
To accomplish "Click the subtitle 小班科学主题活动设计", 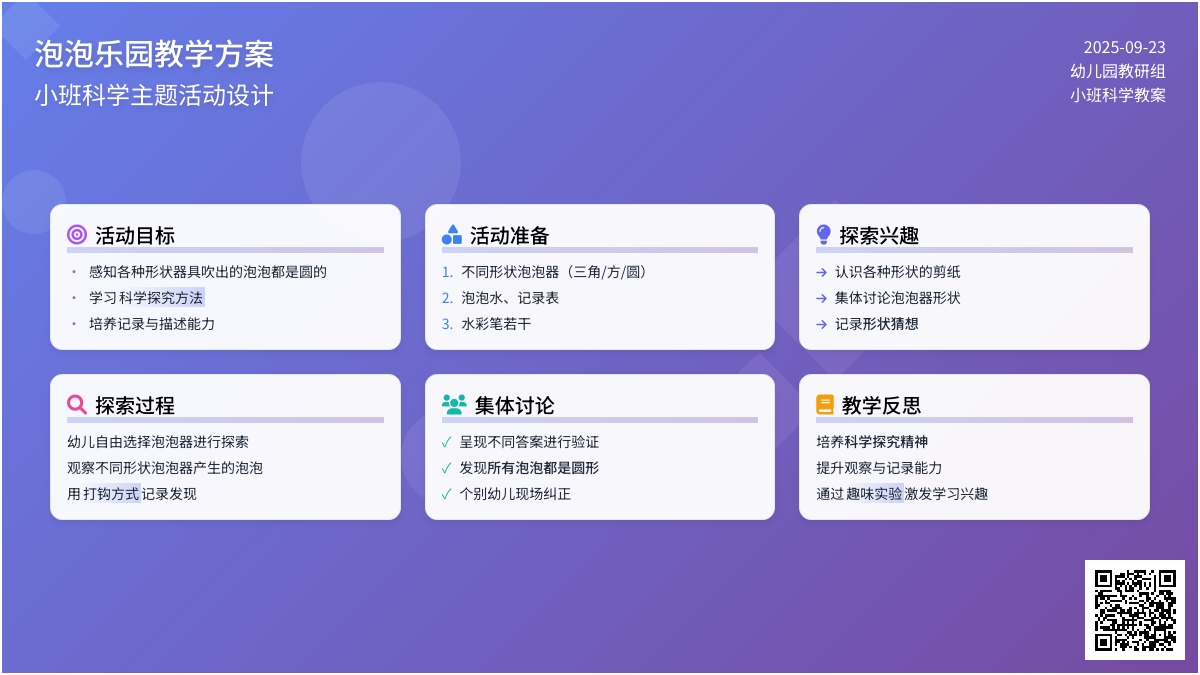I will (x=154, y=96).
